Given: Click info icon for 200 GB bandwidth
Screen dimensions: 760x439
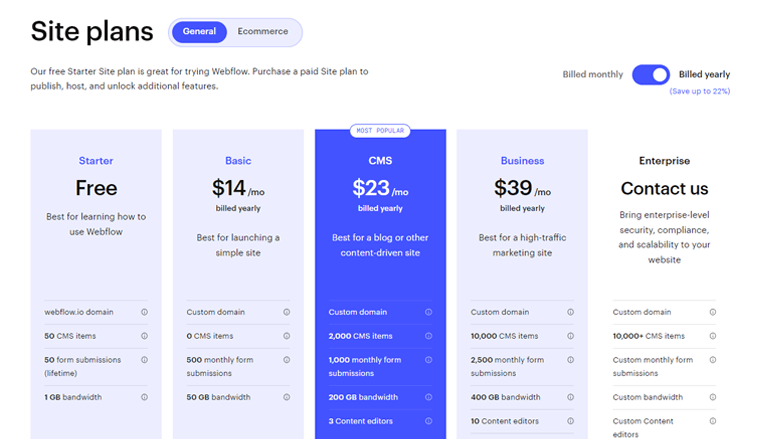Looking at the screenshot, I should [428, 397].
